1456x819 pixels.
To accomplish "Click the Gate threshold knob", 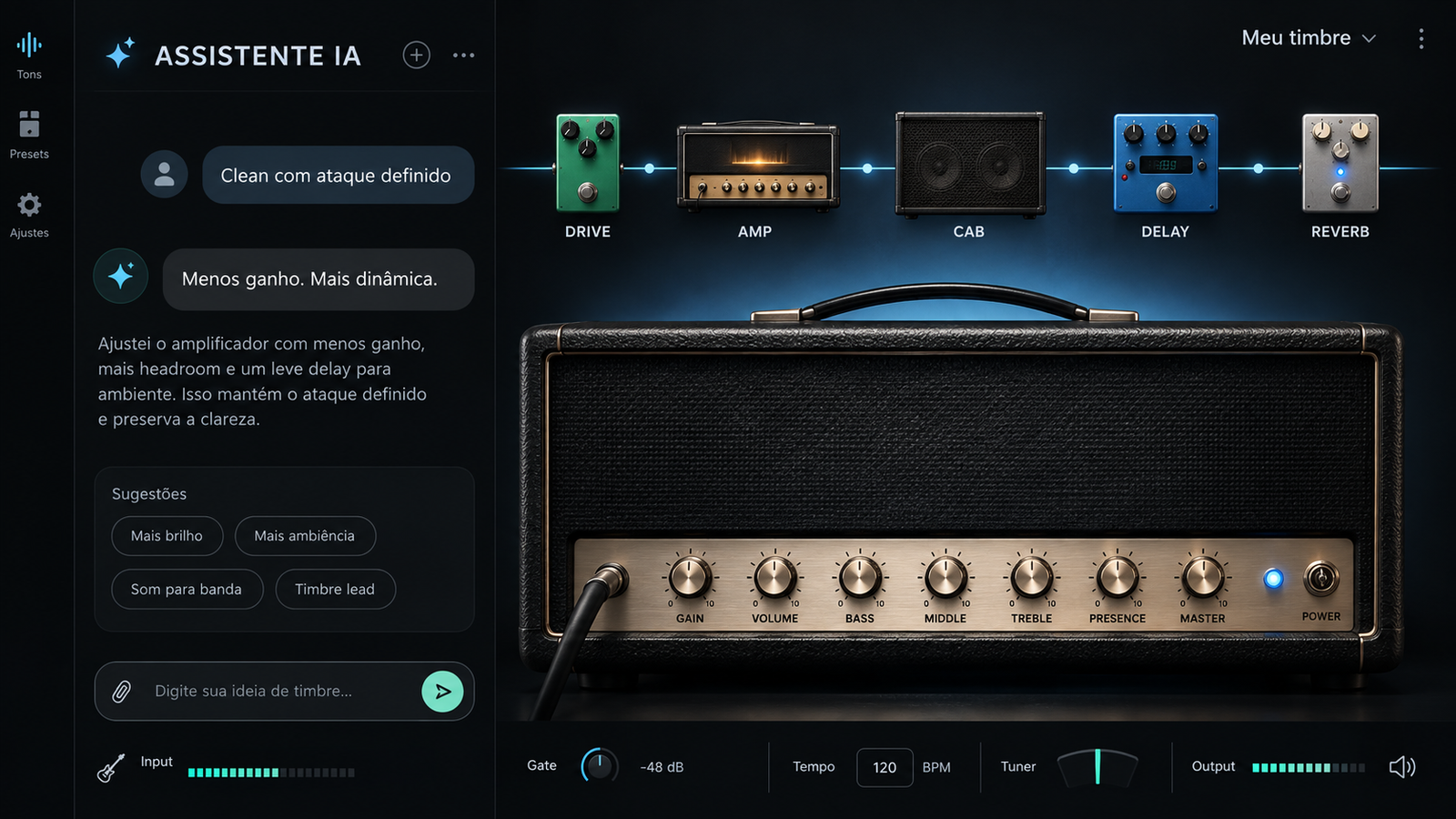I will coord(599,766).
